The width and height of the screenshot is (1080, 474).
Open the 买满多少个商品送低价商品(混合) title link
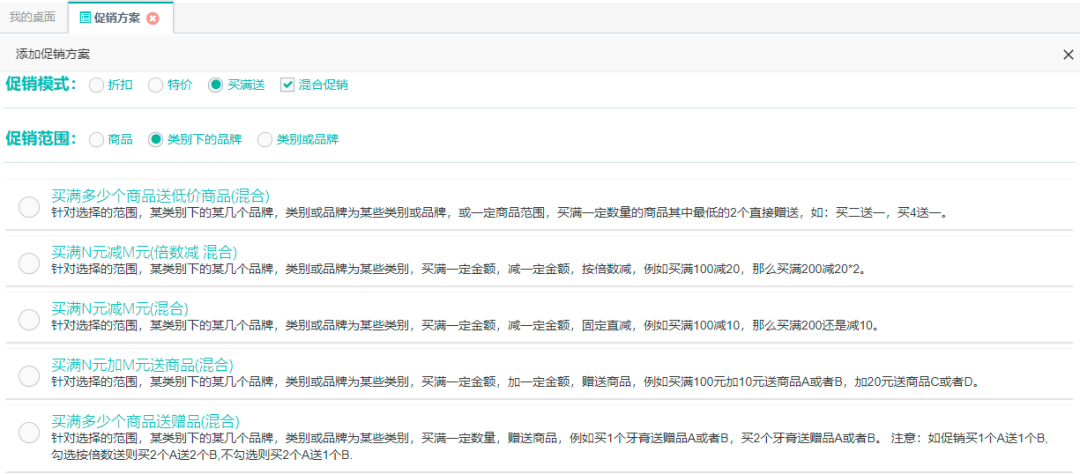[x=160, y=195]
